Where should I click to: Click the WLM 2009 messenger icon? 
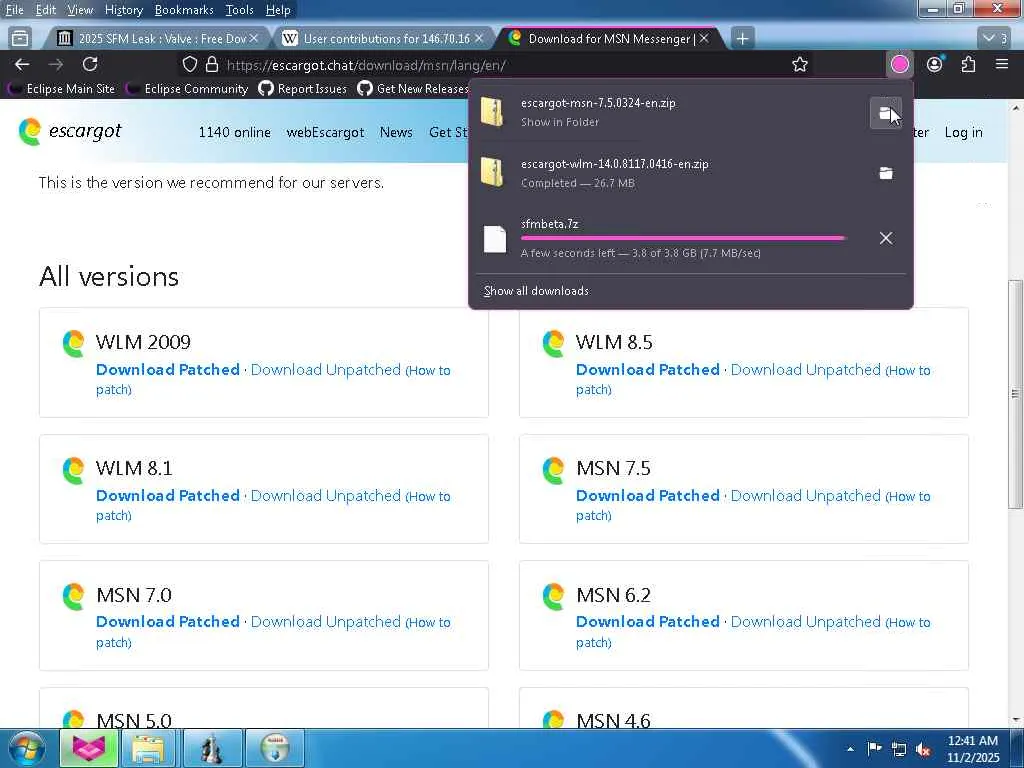click(x=74, y=343)
